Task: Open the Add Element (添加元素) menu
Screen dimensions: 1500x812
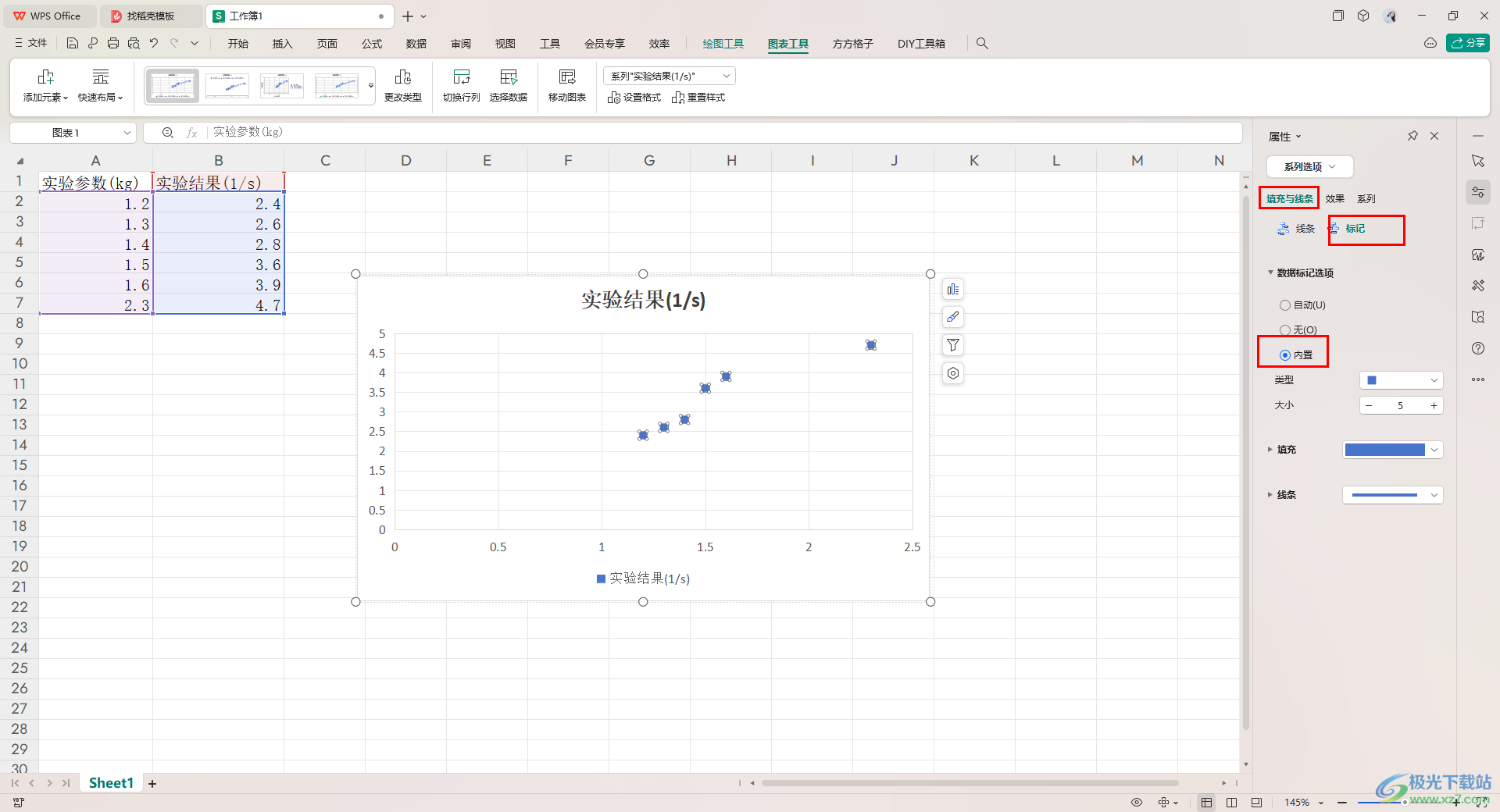Action: 45,86
